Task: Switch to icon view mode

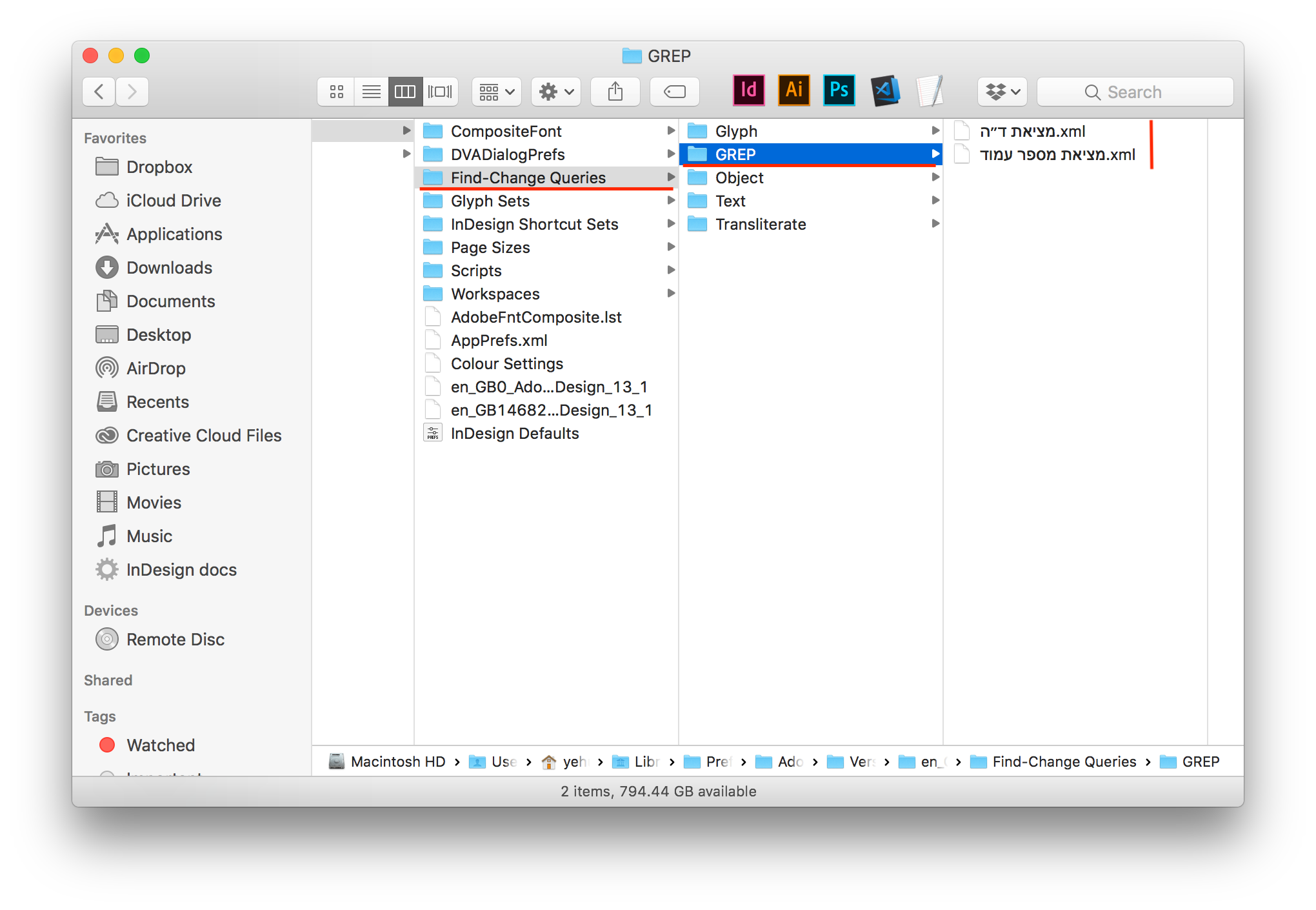Action: 336,91
